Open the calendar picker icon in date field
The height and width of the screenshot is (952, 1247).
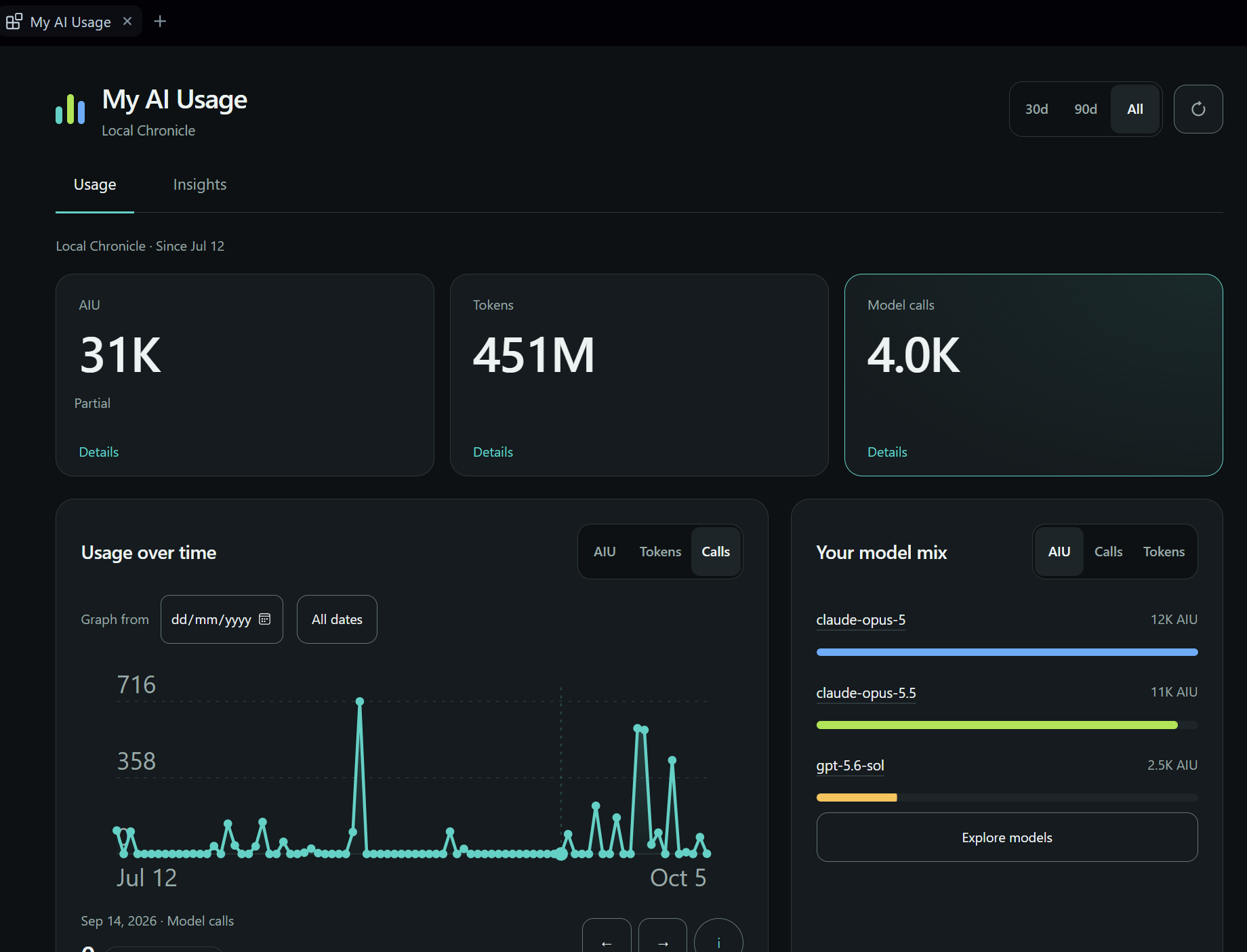click(x=265, y=619)
